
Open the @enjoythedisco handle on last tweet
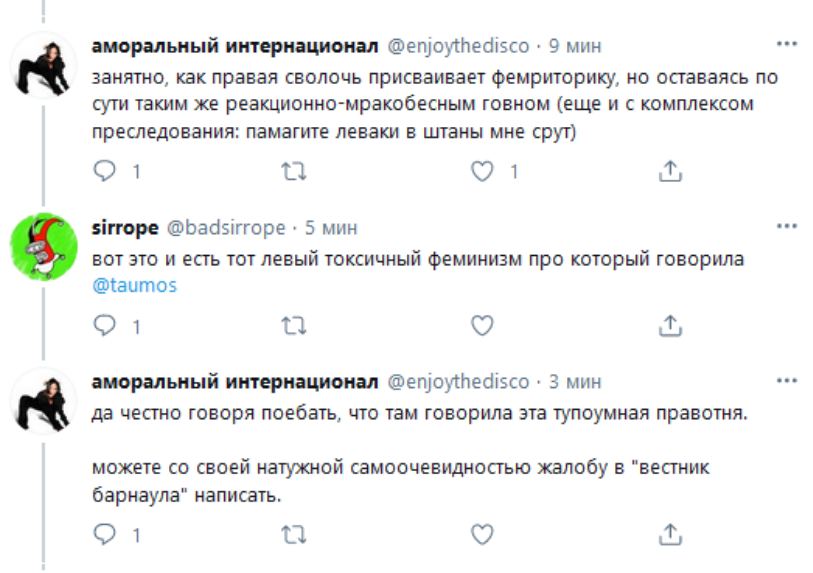[x=458, y=382]
